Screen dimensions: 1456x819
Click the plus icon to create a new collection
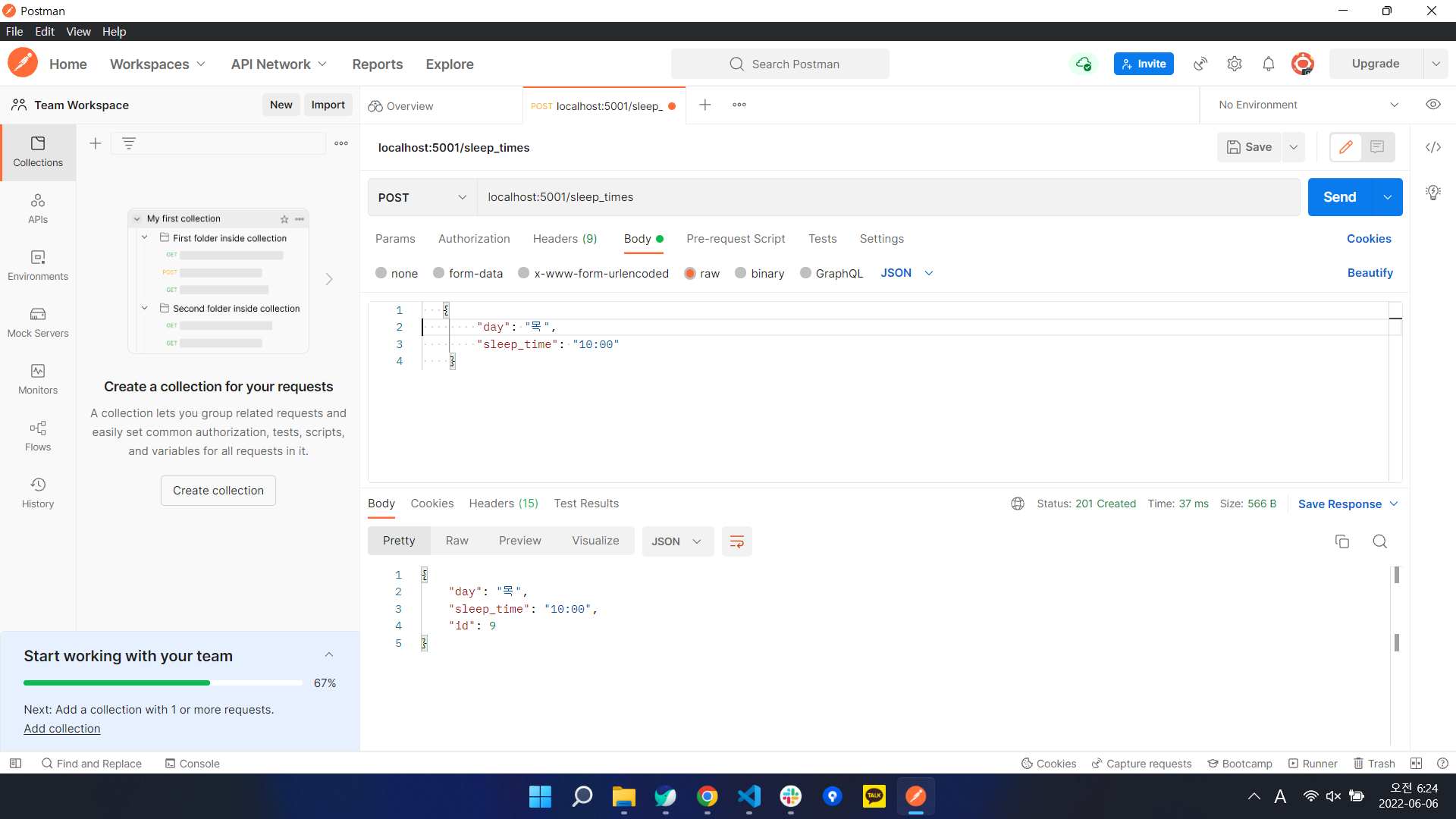96,143
